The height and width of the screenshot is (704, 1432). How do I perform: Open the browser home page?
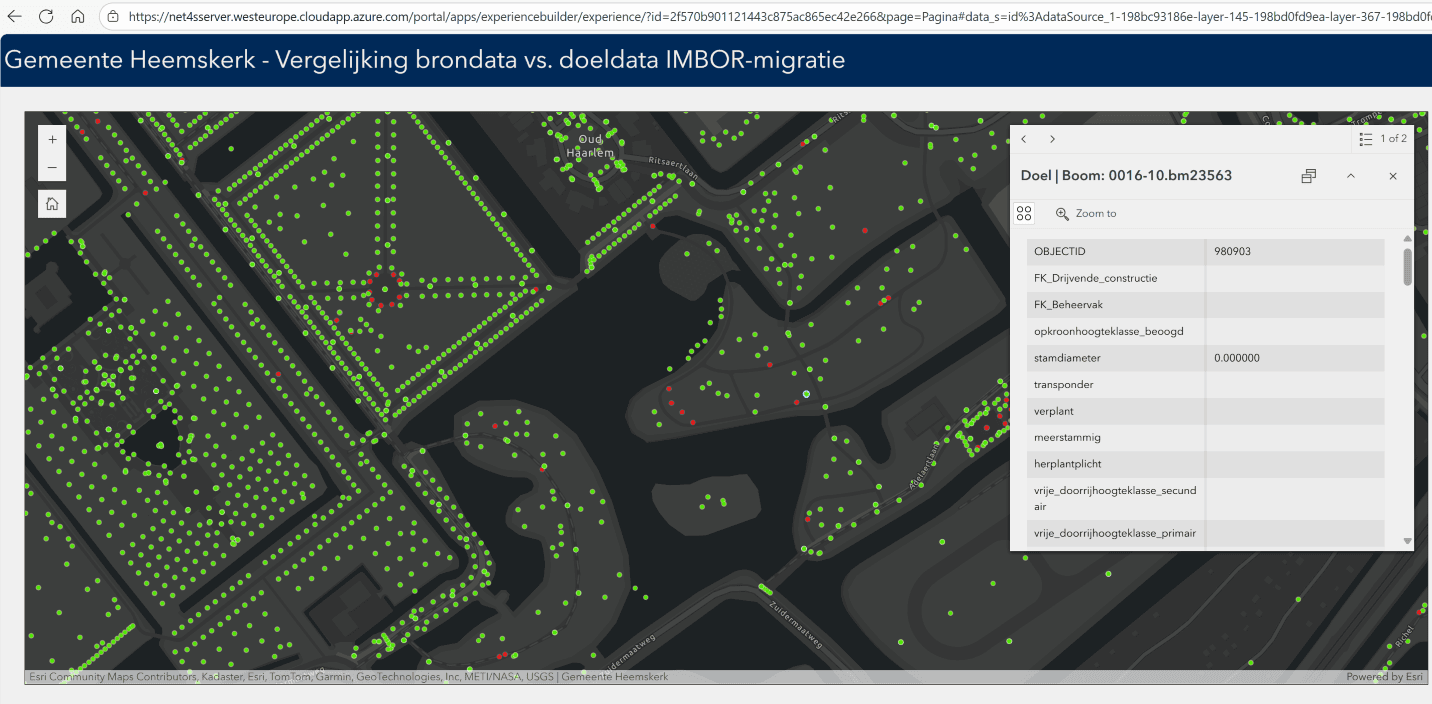[77, 17]
